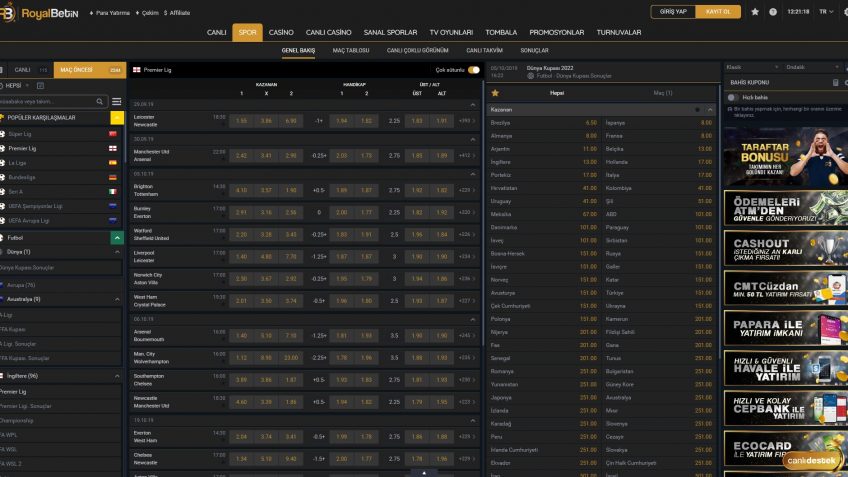Click the bet slip calculator icon

[x=835, y=82]
